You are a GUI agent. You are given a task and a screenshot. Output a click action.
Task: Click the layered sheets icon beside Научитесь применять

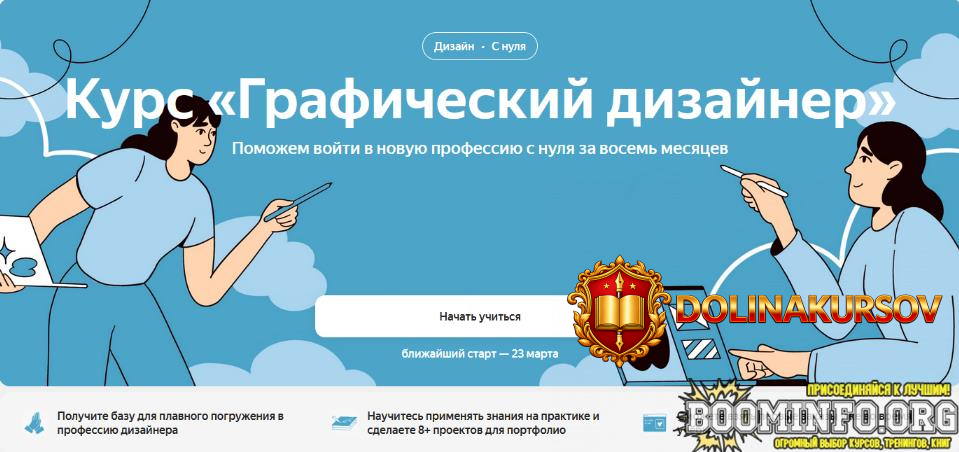pyautogui.click(x=344, y=423)
